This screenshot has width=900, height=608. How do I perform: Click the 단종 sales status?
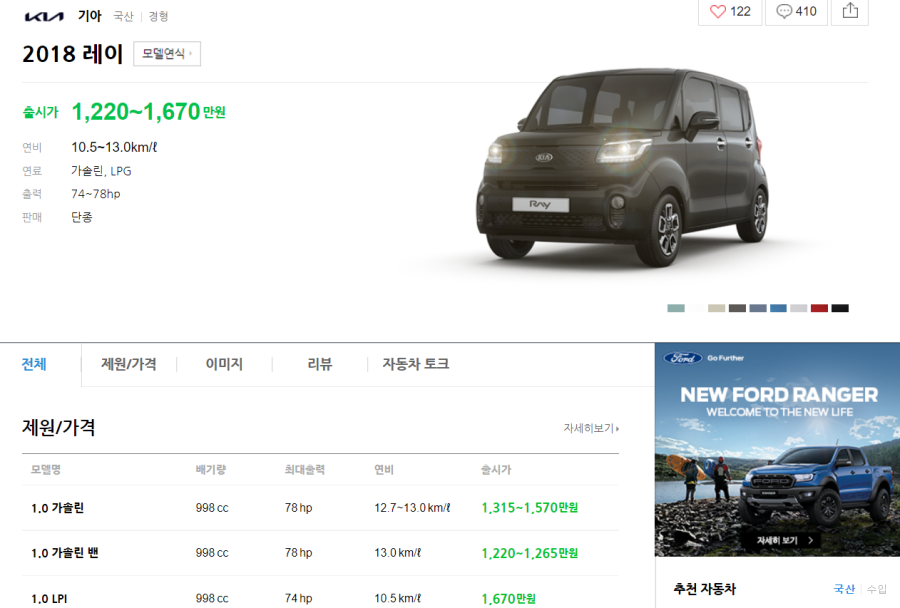(82, 217)
